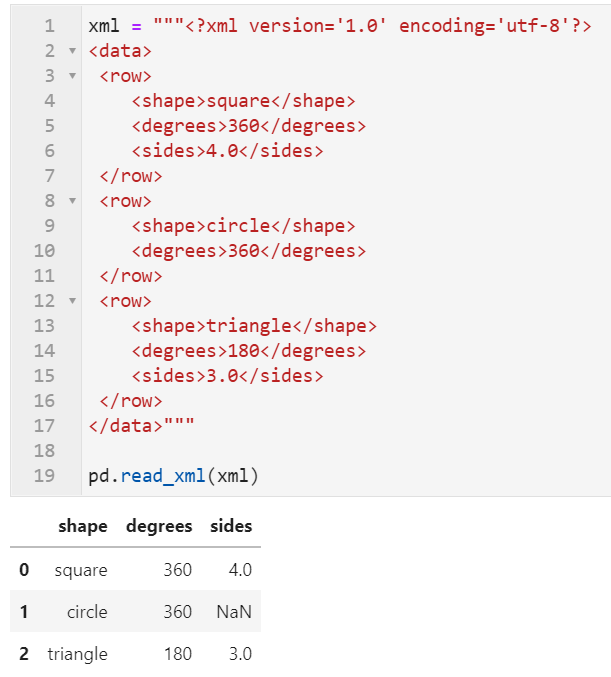Viewport: 611px width, 677px height.
Task: Click the NaN cell in circle row
Action: [234, 612]
